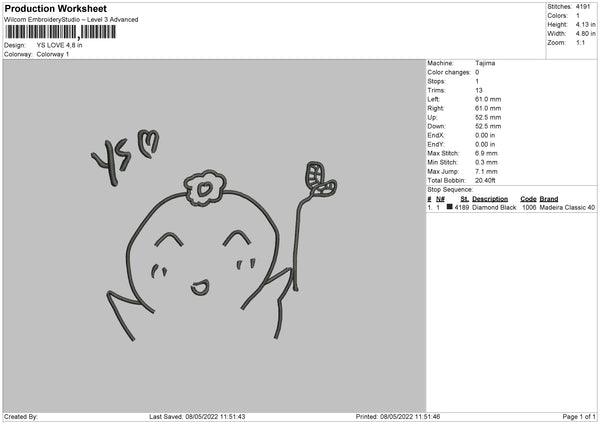Click the black thread color swatch

pos(450,207)
